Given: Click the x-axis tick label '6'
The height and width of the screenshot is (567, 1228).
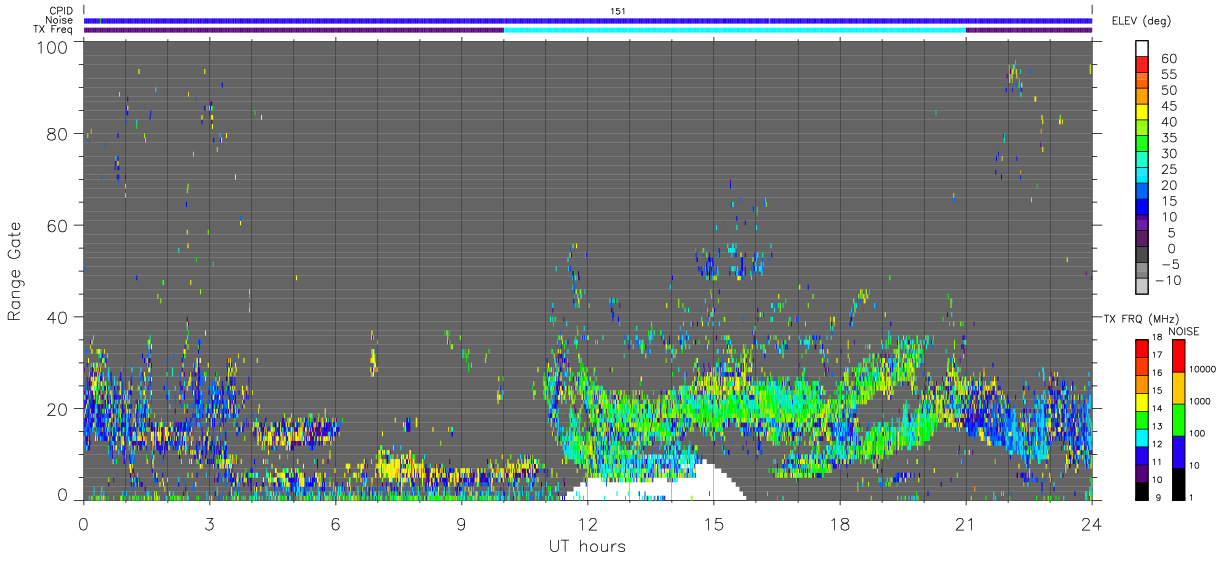Looking at the screenshot, I should pyautogui.click(x=335, y=524).
